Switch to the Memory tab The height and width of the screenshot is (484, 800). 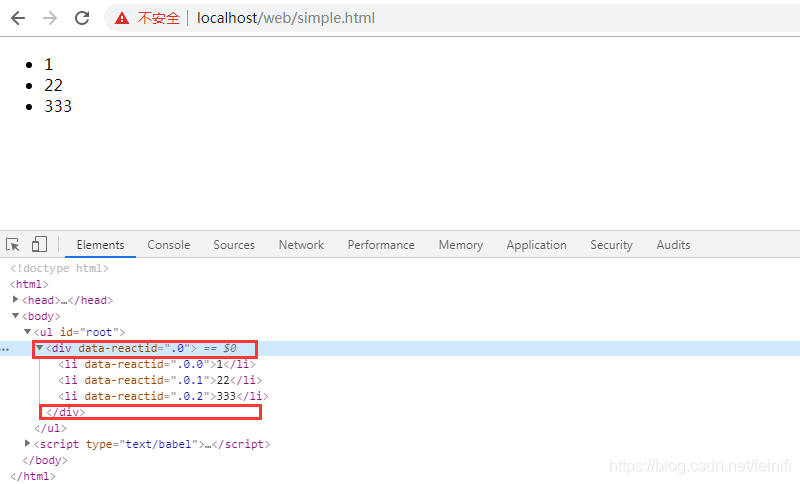pyautogui.click(x=461, y=245)
